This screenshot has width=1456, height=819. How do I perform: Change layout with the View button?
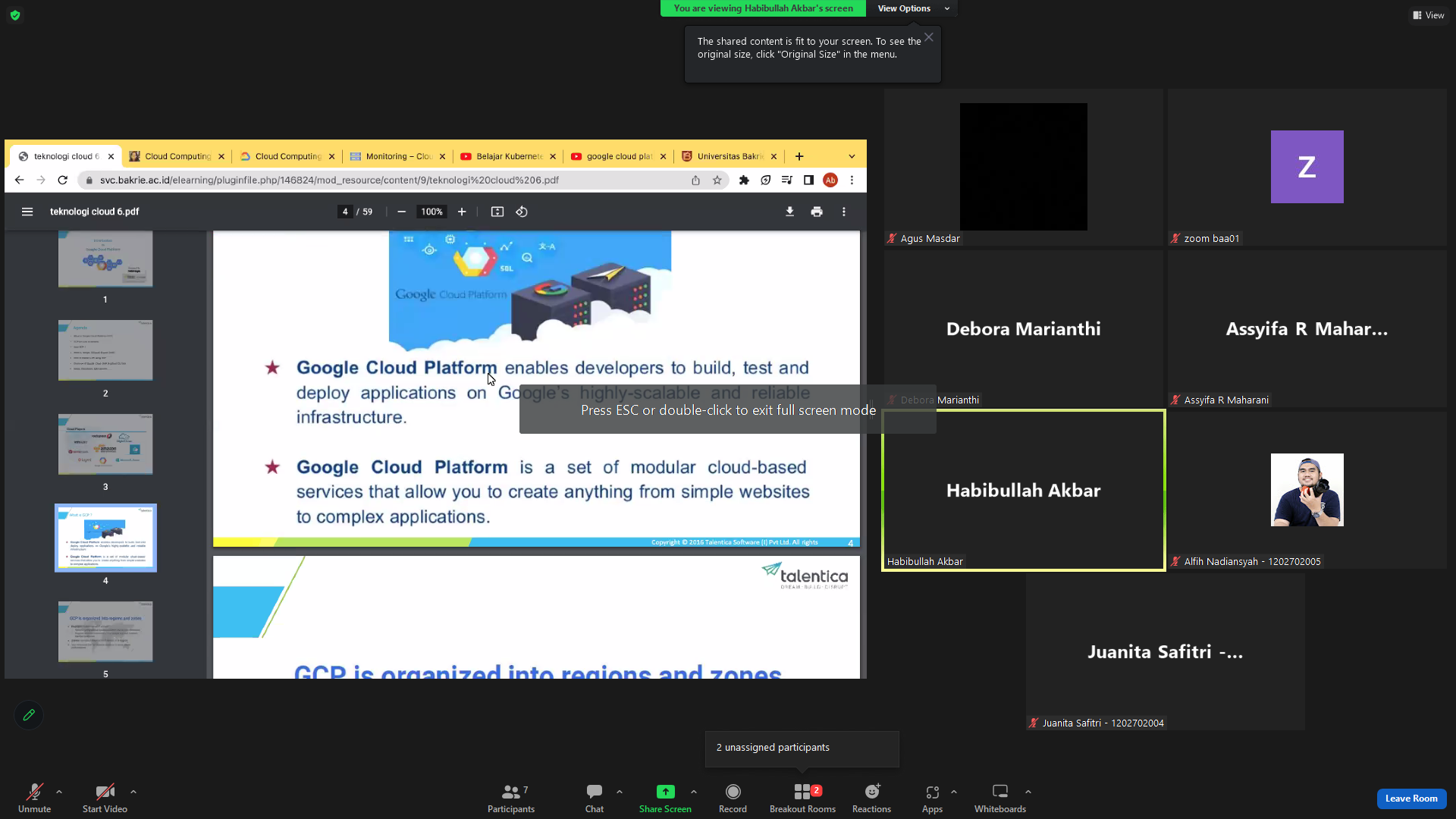(x=1428, y=15)
